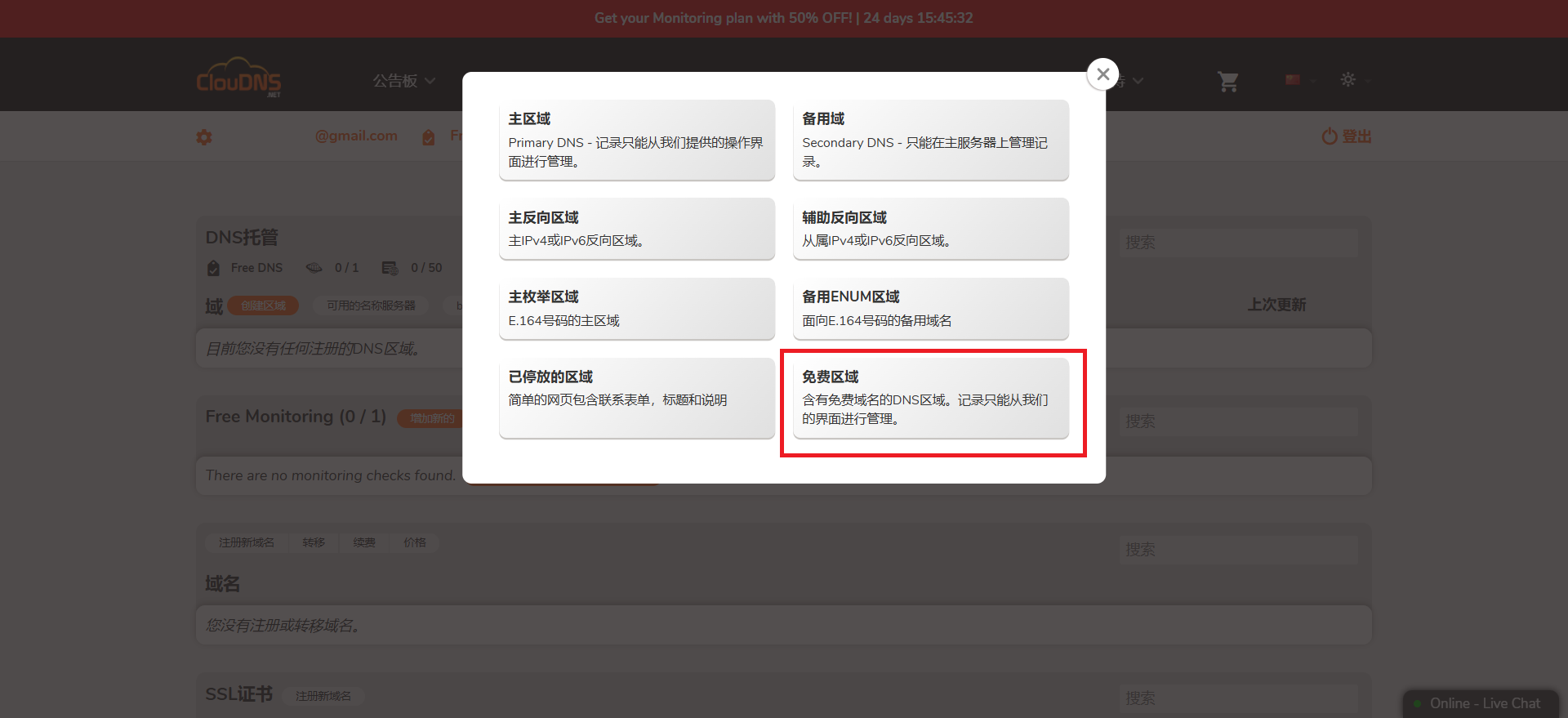Choose 备用ENUM区域 option

tap(930, 309)
